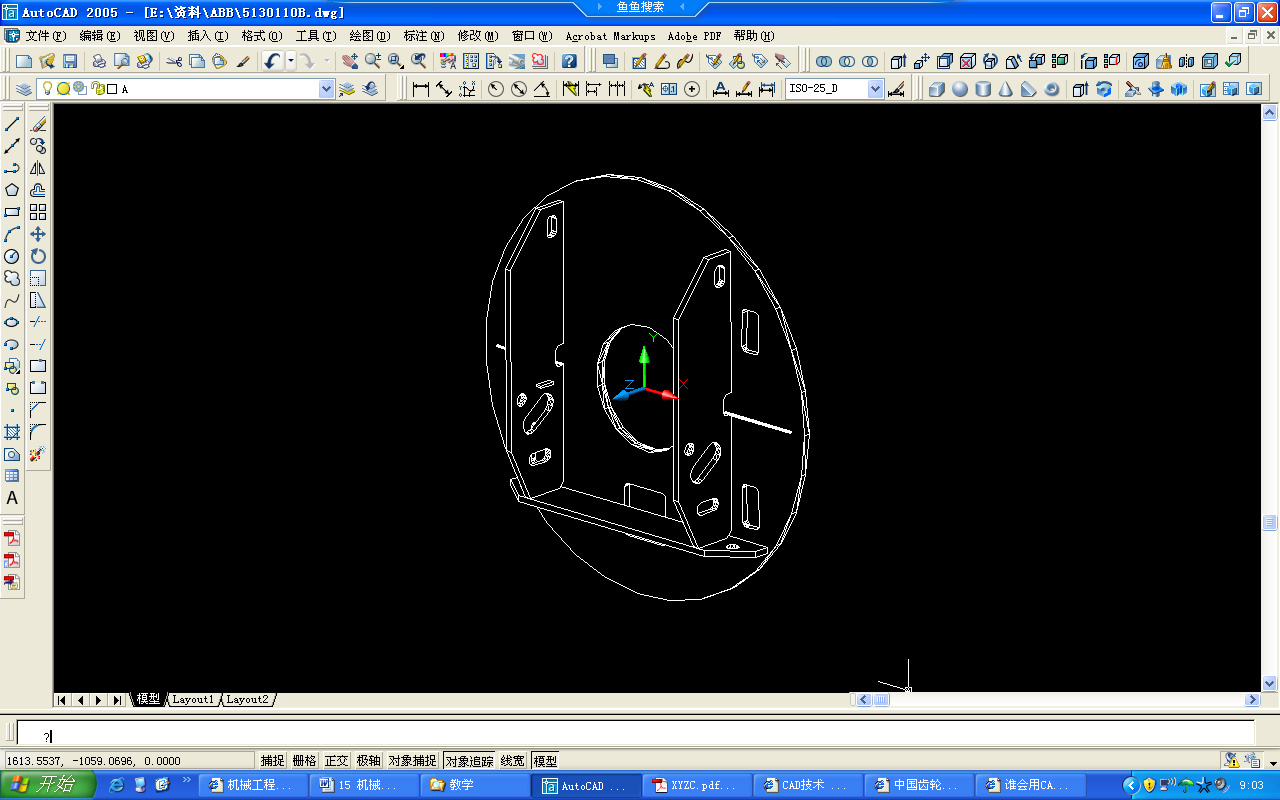This screenshot has height=800, width=1280.
Task: Open XYZC.pdf taskbar button
Action: coord(695,785)
